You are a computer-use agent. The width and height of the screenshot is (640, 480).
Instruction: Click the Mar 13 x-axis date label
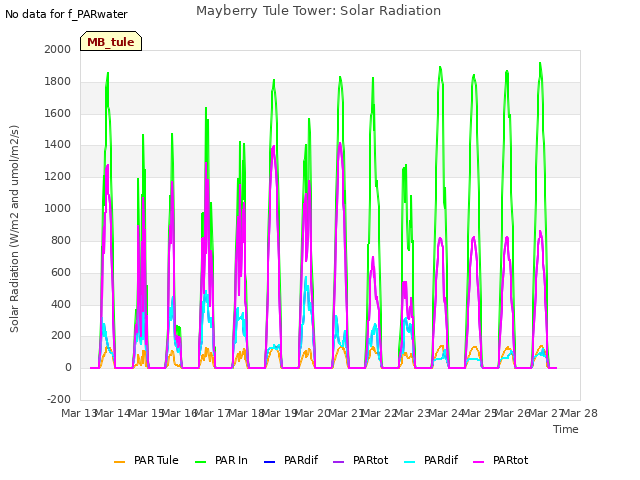[x=79, y=413]
